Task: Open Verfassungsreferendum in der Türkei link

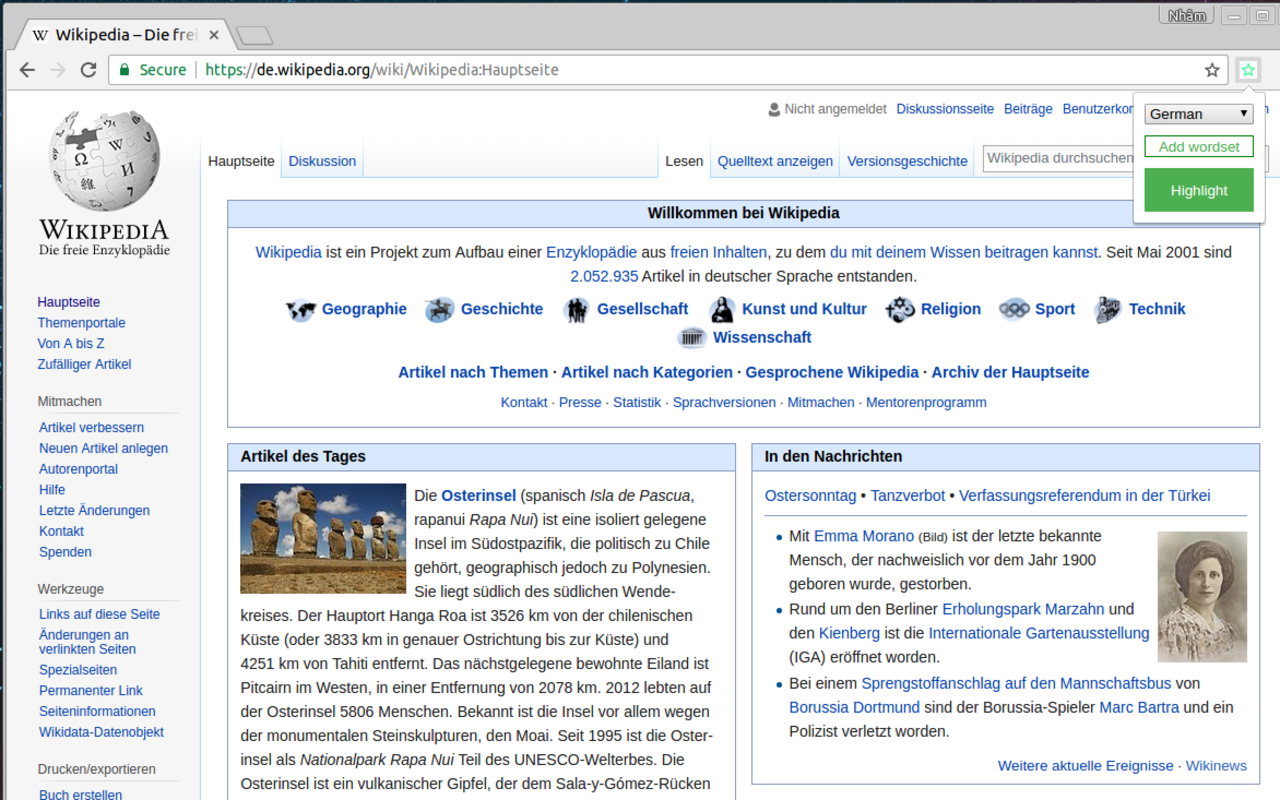Action: 1084,496
